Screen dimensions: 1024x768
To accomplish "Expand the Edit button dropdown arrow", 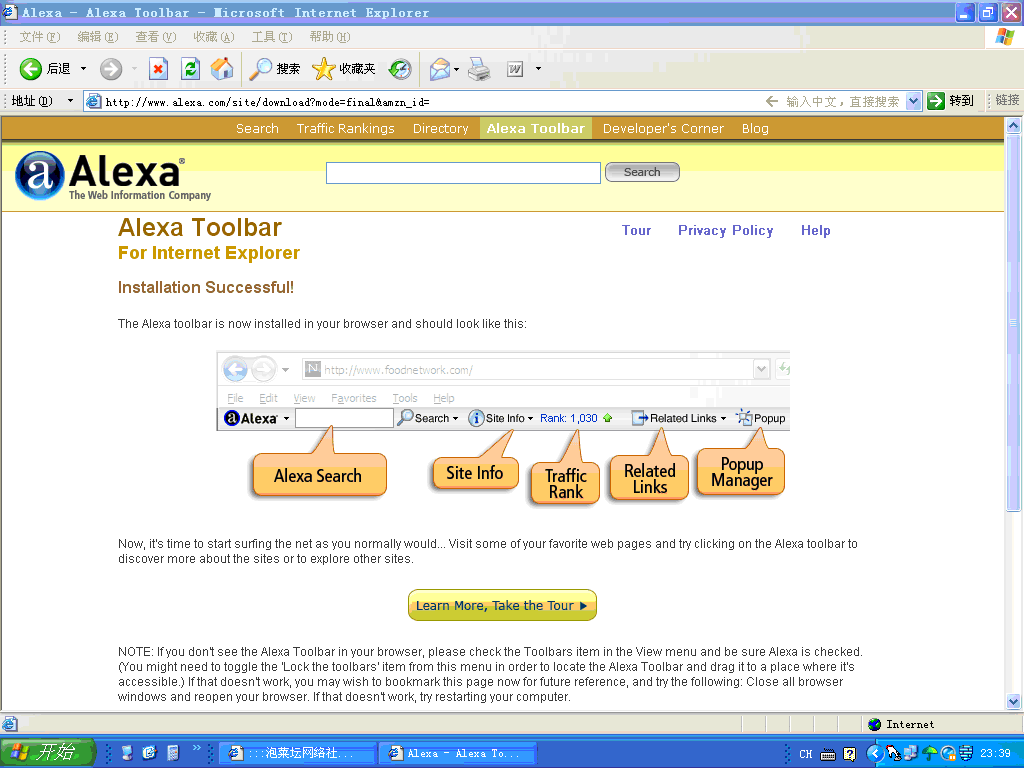I will click(538, 69).
